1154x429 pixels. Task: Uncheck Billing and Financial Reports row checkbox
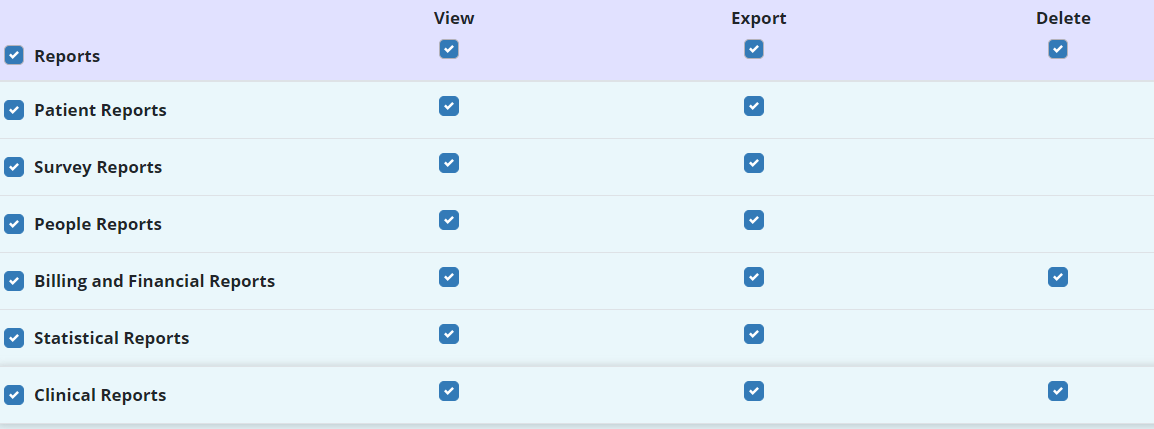14,281
